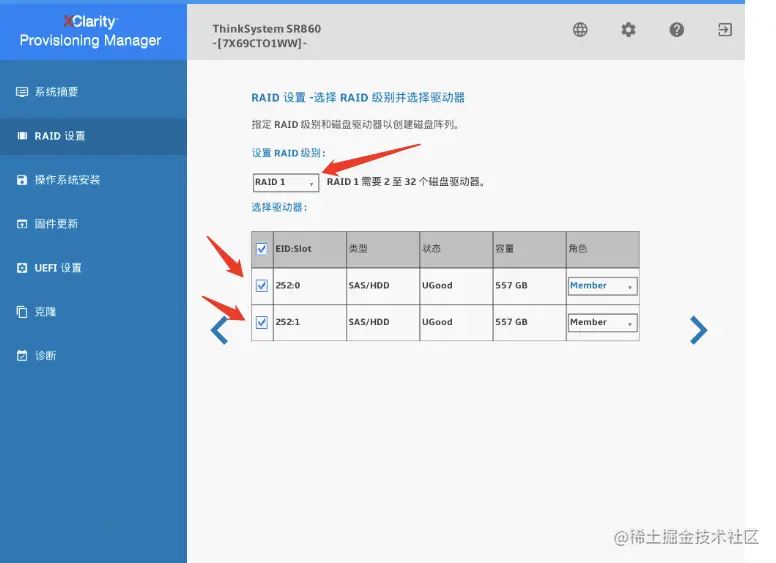The image size is (776, 563).
Task: Click the RAID 1 需要 2 至 32 hint text
Action: coord(405,182)
